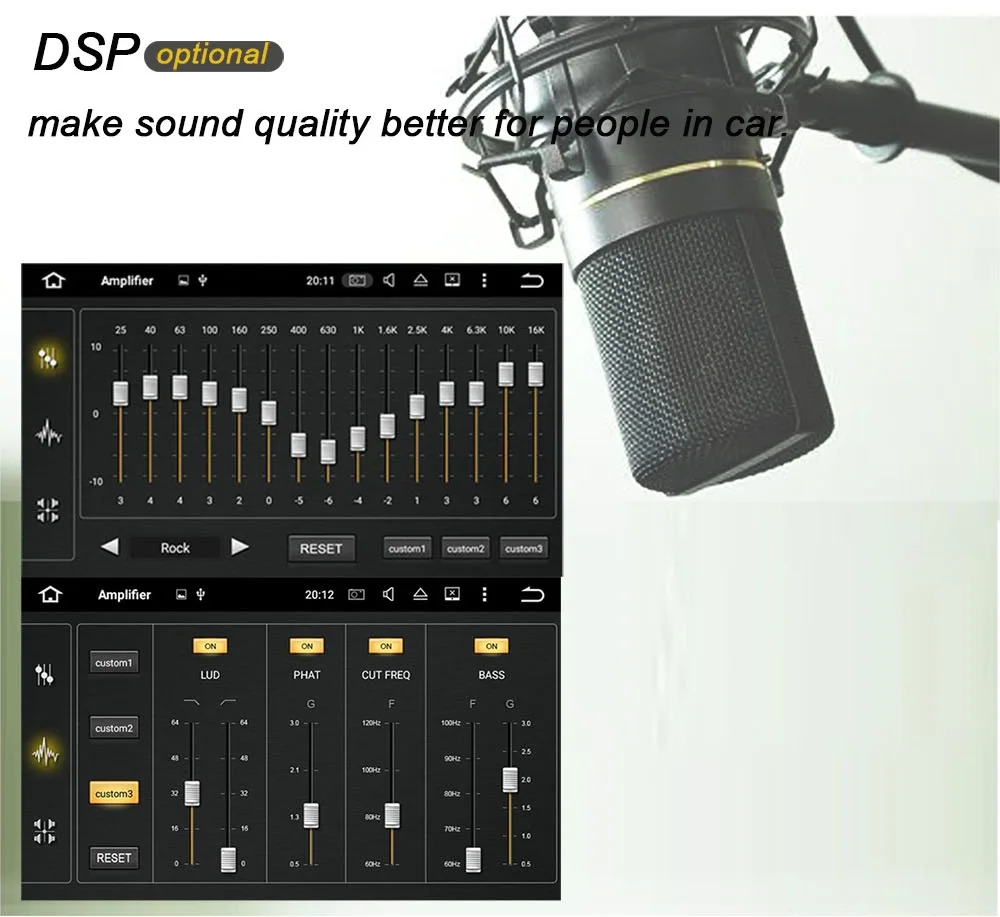Tap the eject icon in the lower status bar
The width and height of the screenshot is (1000, 917).
(x=420, y=594)
